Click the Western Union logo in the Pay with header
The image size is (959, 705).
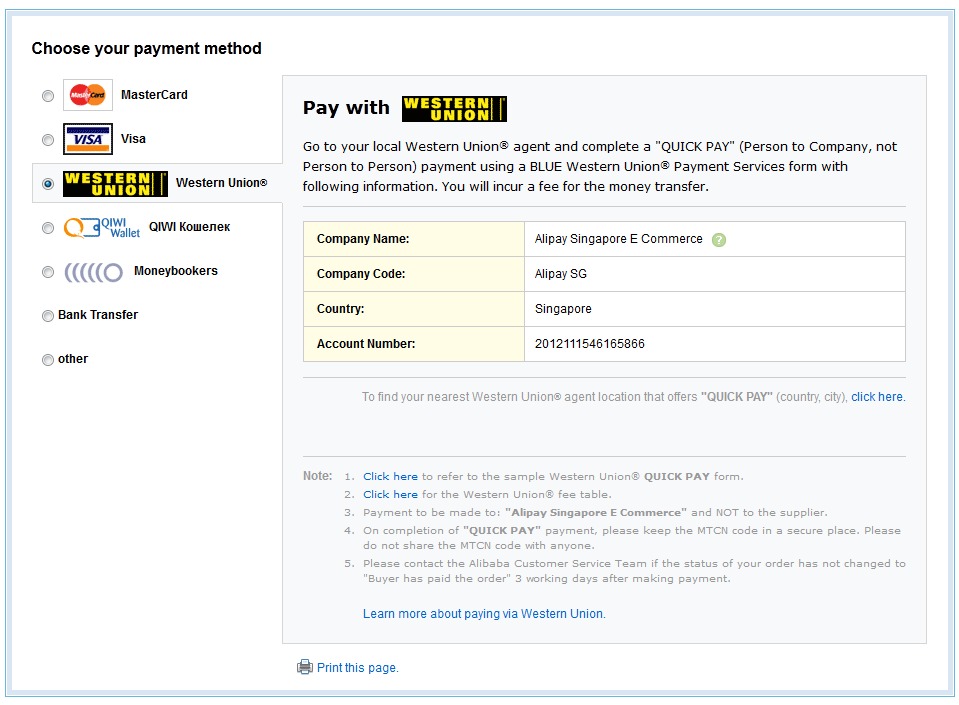pos(454,109)
